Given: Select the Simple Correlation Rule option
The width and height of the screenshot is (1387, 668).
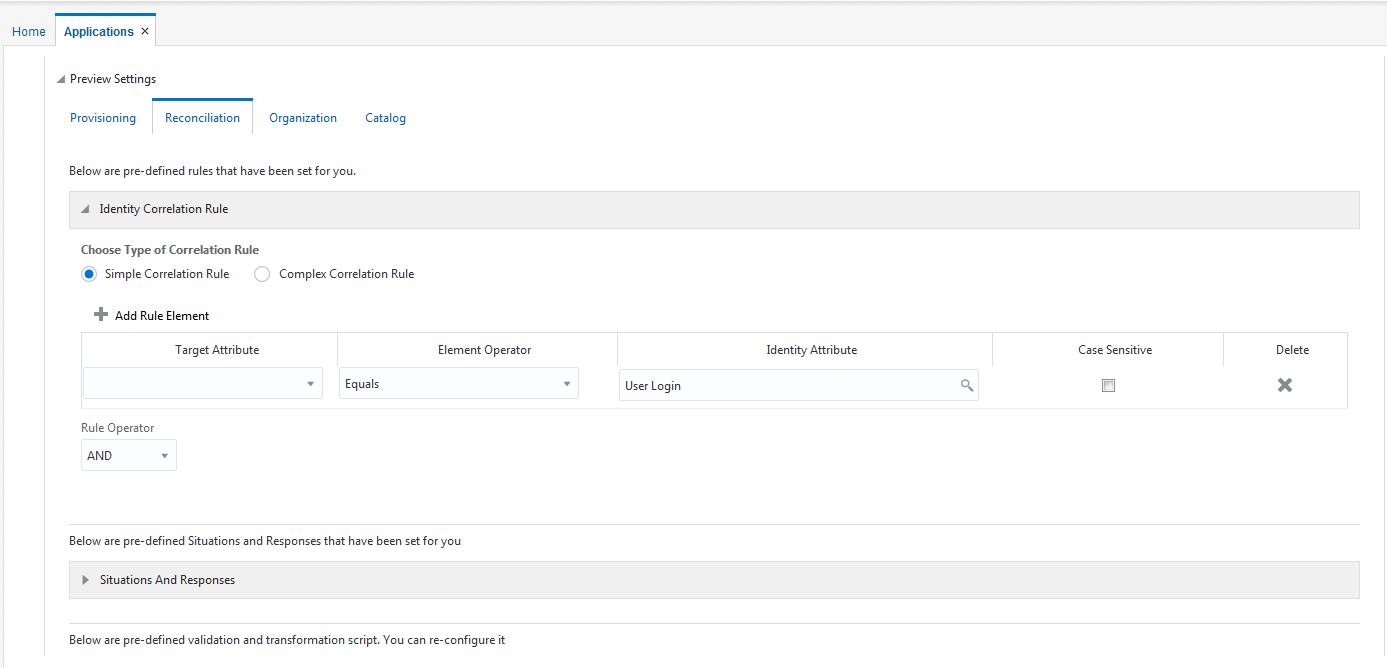Looking at the screenshot, I should pyautogui.click(x=88, y=273).
